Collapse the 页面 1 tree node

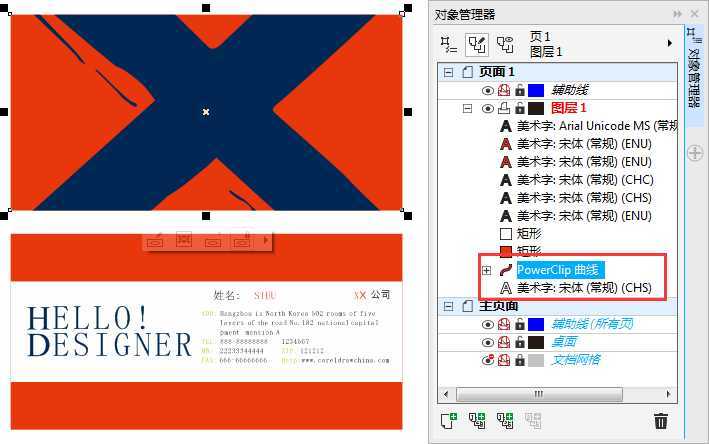click(x=448, y=72)
